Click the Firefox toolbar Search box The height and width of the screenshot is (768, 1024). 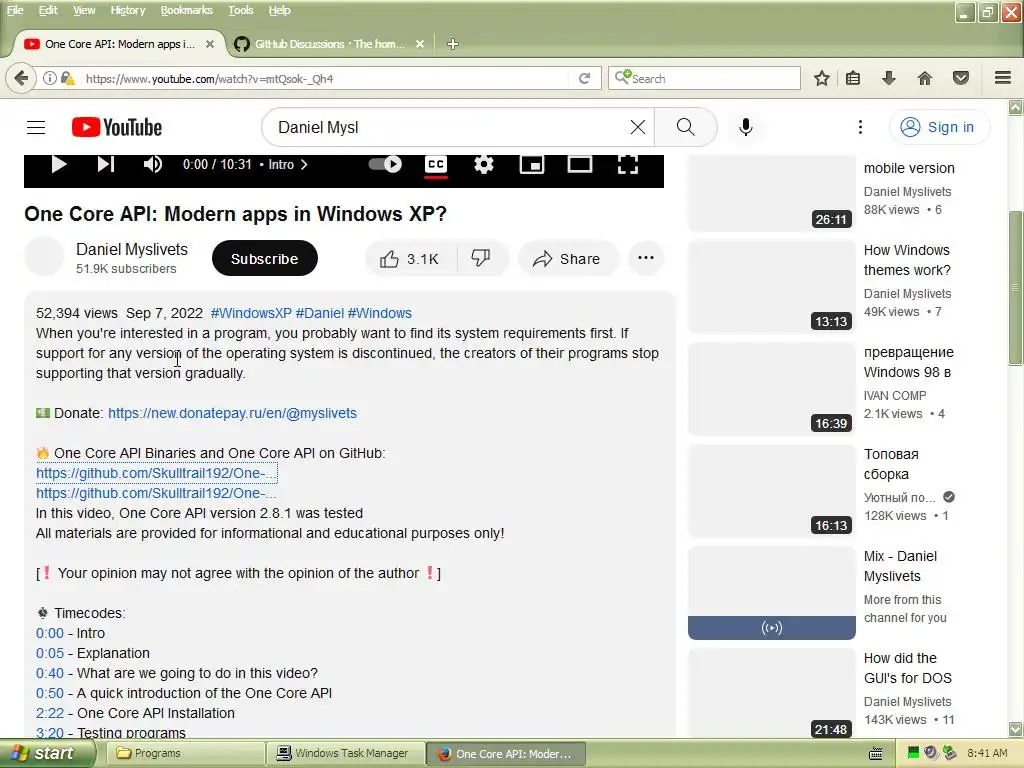(705, 78)
